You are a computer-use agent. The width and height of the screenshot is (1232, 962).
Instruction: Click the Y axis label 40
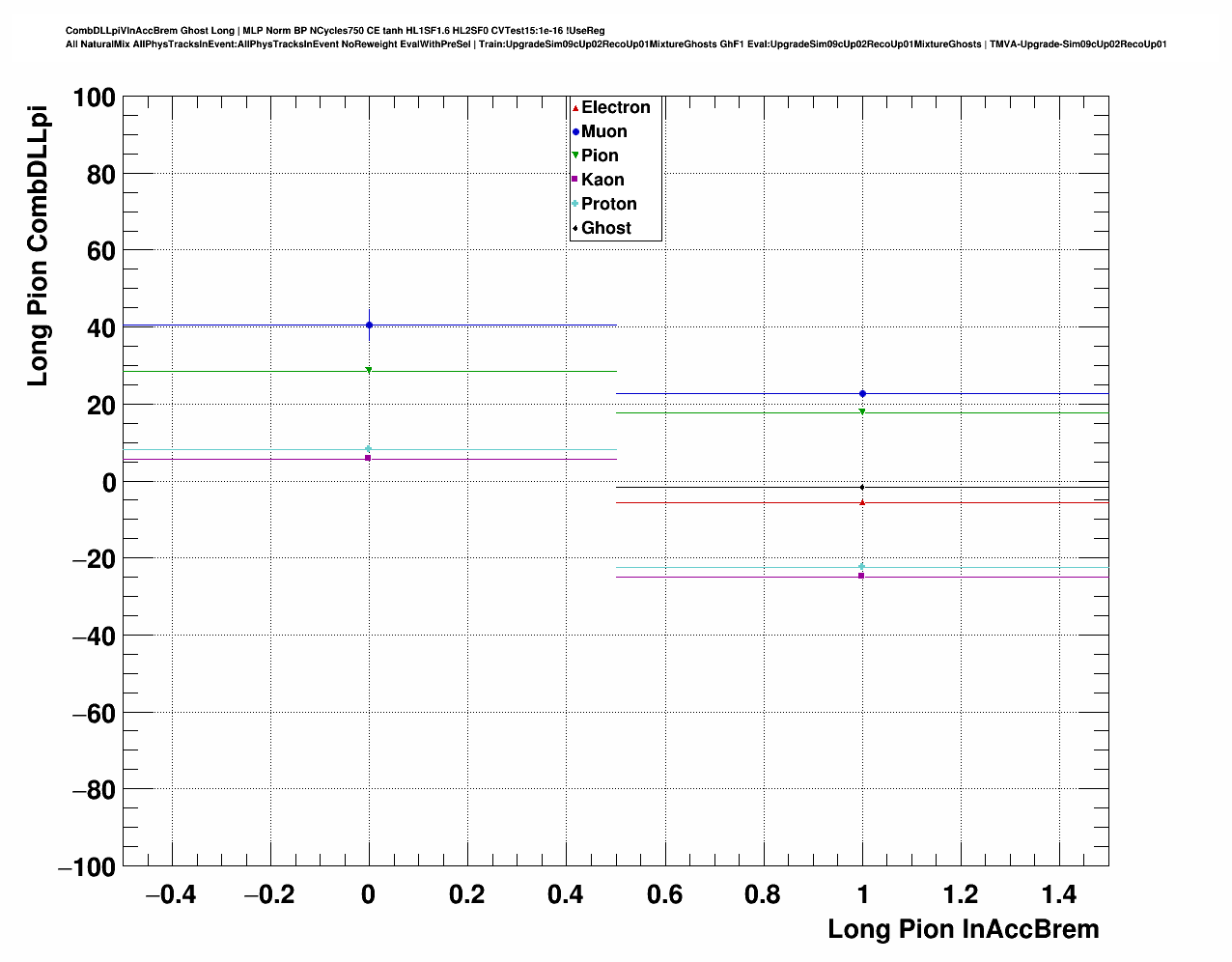(100, 328)
